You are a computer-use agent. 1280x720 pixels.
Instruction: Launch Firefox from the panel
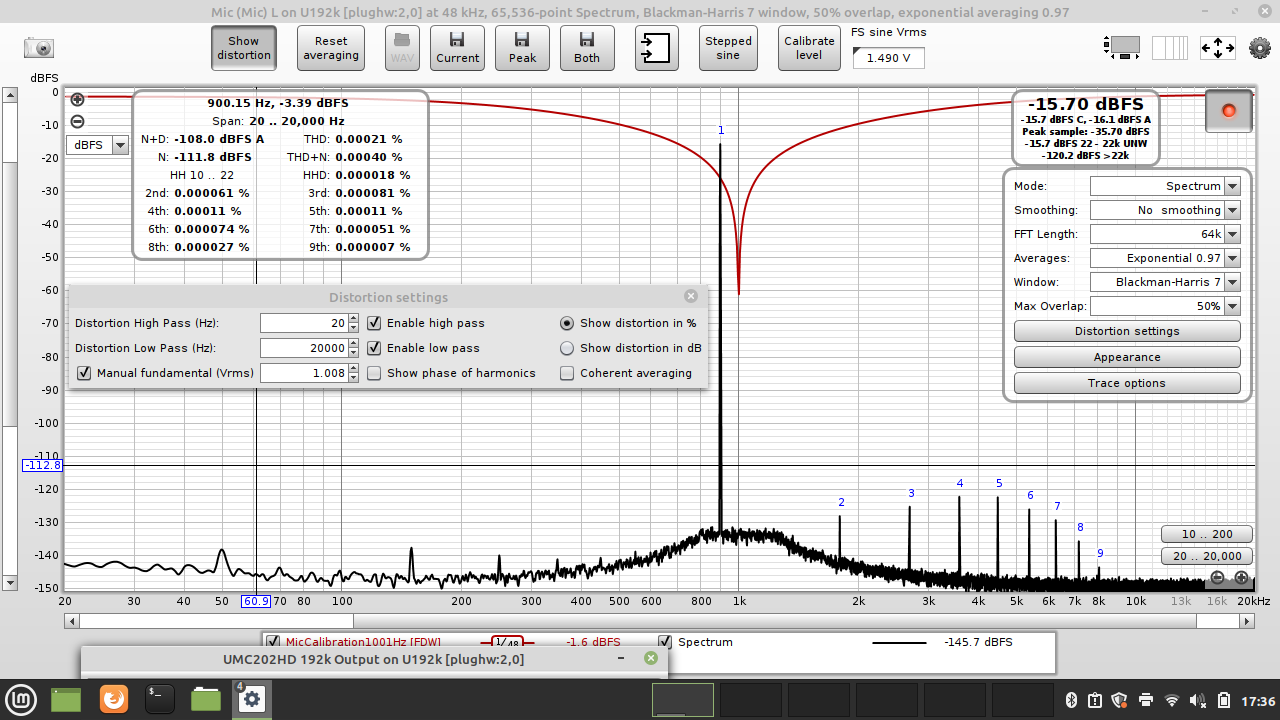pyautogui.click(x=114, y=699)
